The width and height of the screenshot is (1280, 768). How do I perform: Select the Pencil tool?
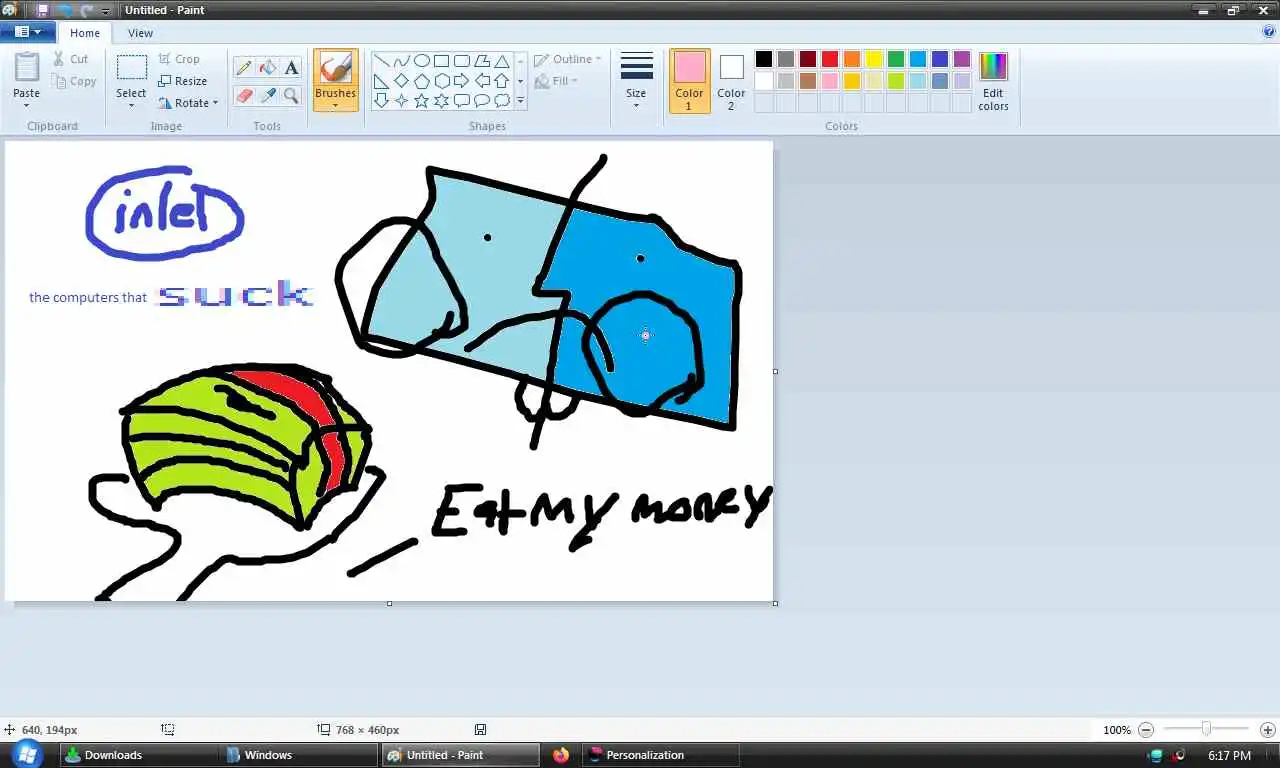[x=243, y=68]
